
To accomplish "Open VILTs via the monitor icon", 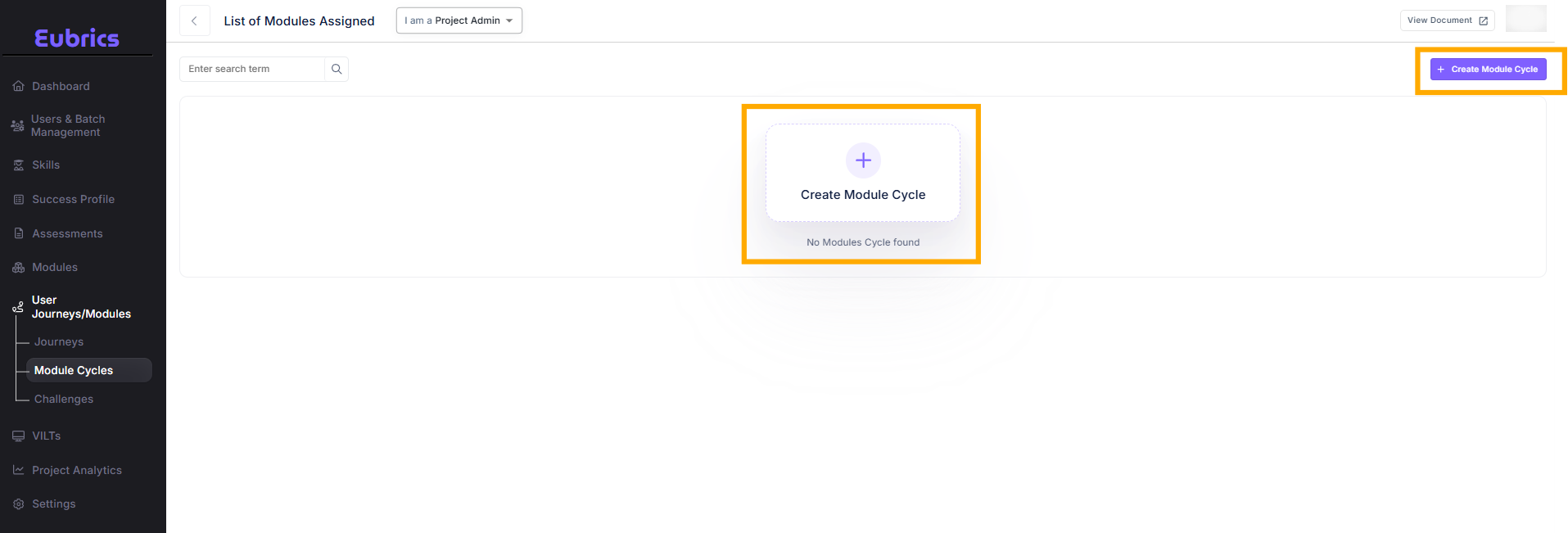I will click(18, 436).
